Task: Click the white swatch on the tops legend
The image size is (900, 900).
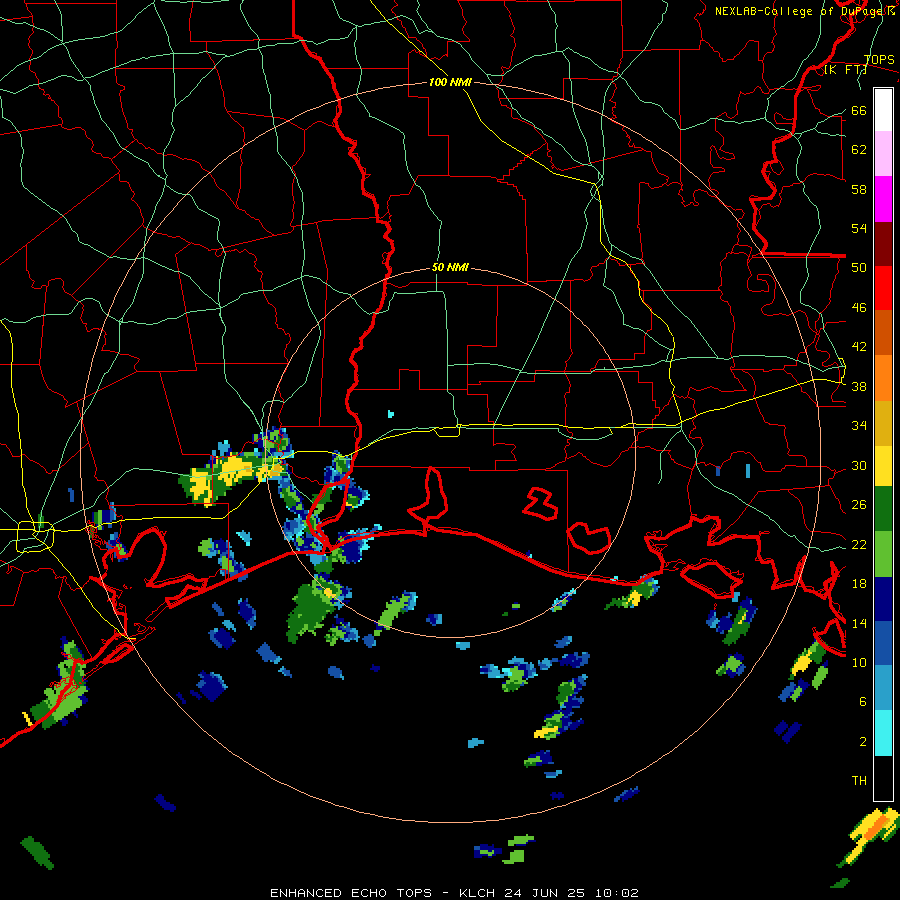Action: click(x=883, y=110)
